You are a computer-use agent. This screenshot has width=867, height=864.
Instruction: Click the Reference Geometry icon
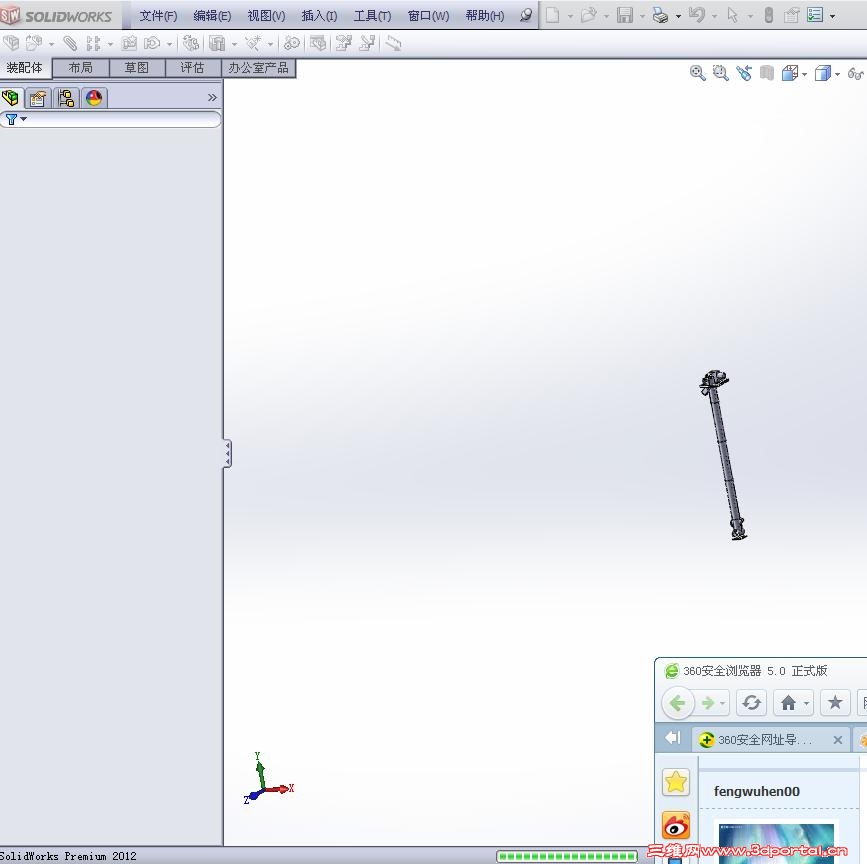coord(253,43)
